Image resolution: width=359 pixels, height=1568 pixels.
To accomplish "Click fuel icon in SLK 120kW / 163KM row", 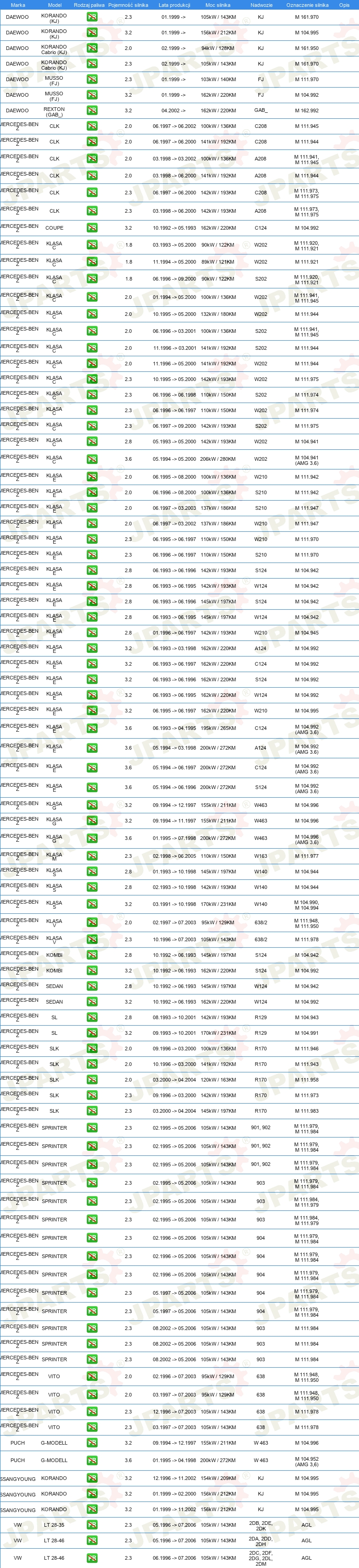I will [92, 1081].
